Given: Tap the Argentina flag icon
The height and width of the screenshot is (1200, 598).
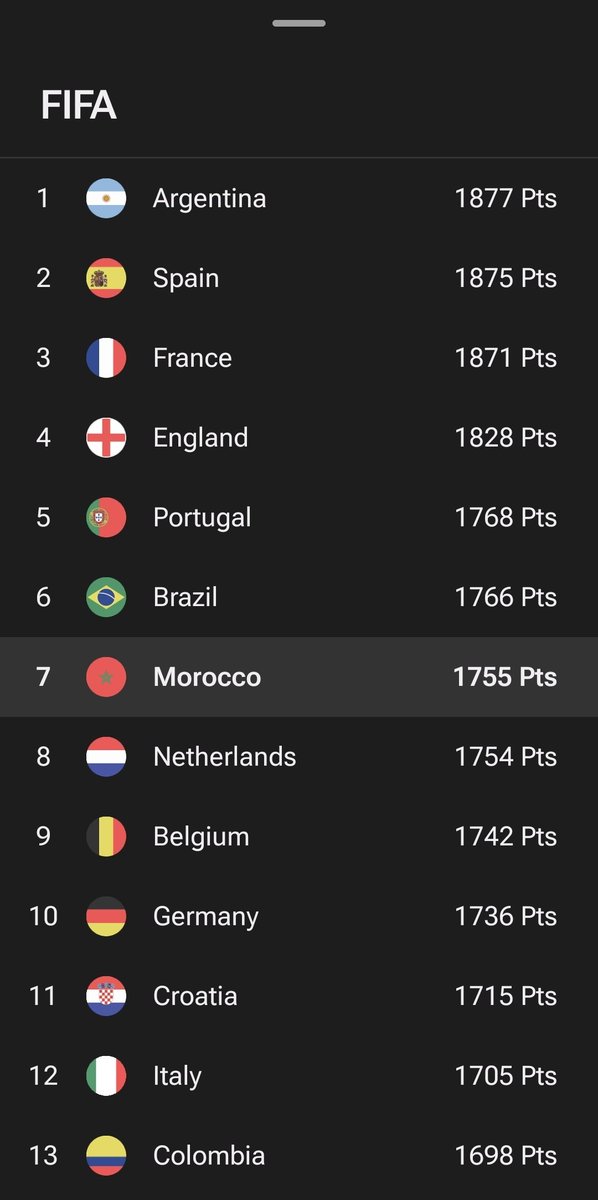Looking at the screenshot, I should (x=106, y=198).
